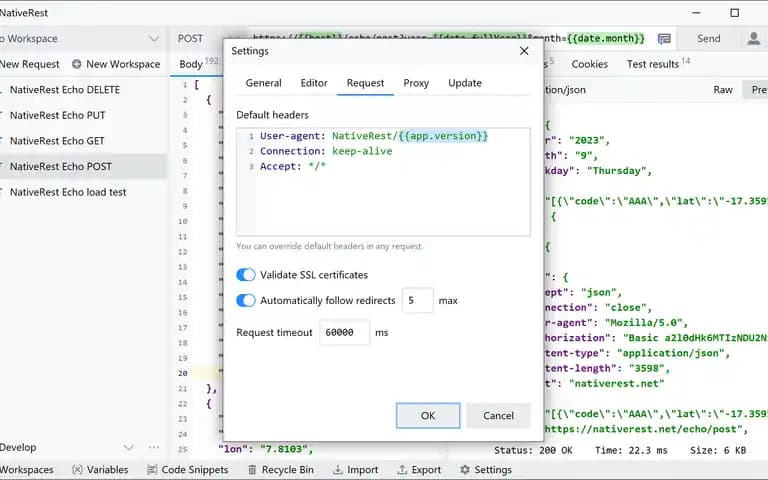The width and height of the screenshot is (768, 480).
Task: Click the Status: 200 OK text
Action: (x=533, y=450)
